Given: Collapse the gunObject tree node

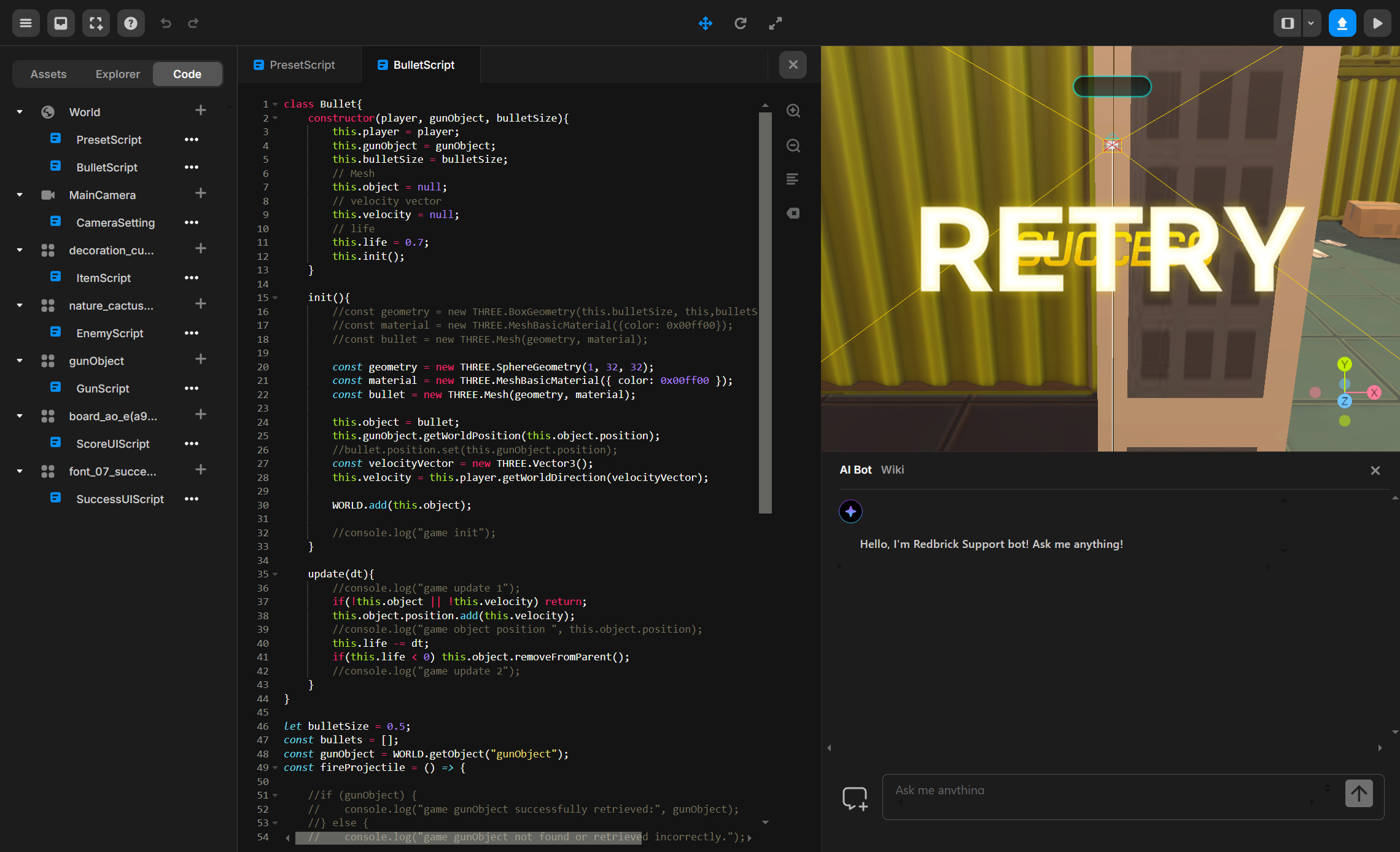Looking at the screenshot, I should (x=20, y=361).
